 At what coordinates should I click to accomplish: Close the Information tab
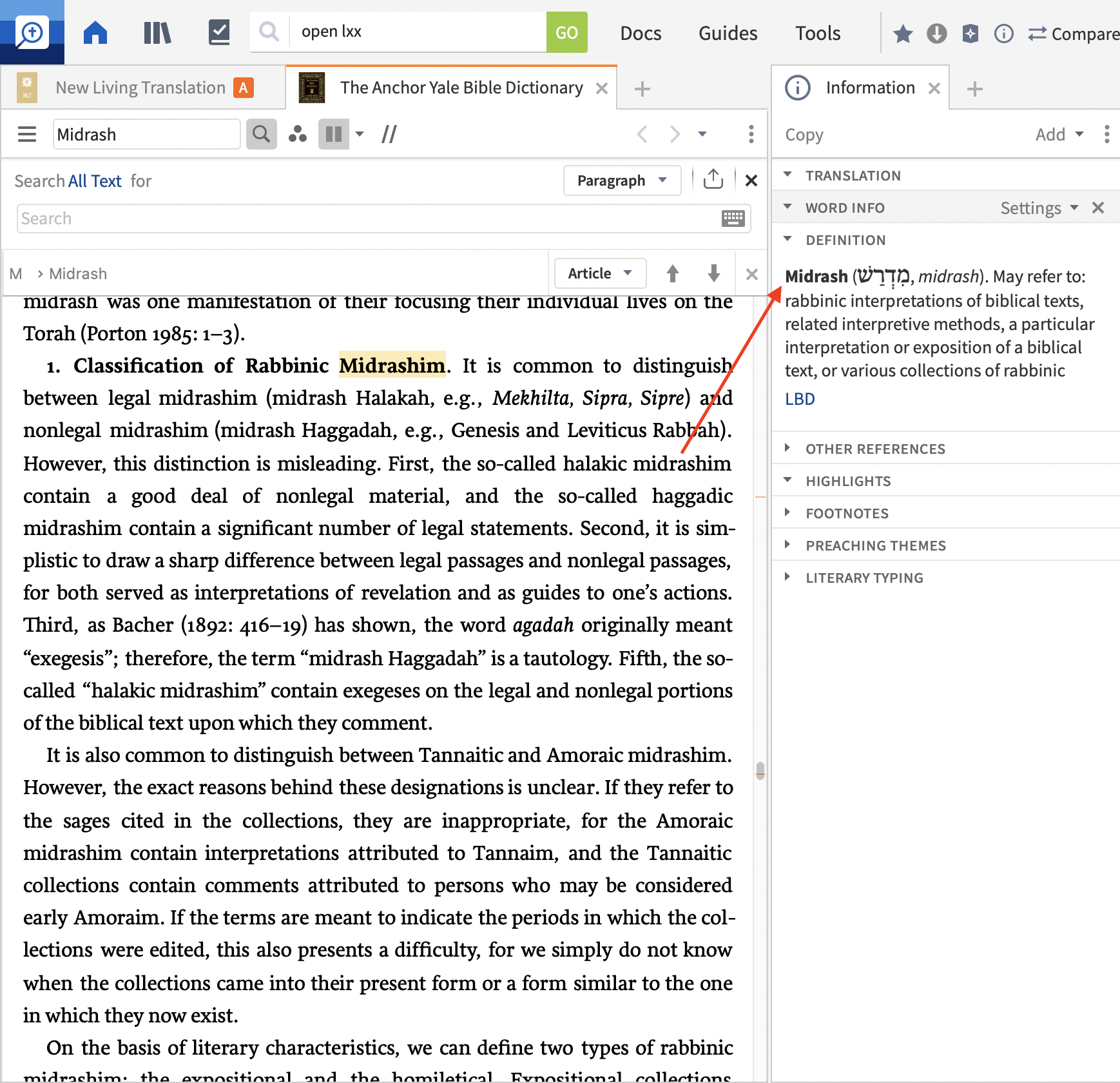click(934, 88)
